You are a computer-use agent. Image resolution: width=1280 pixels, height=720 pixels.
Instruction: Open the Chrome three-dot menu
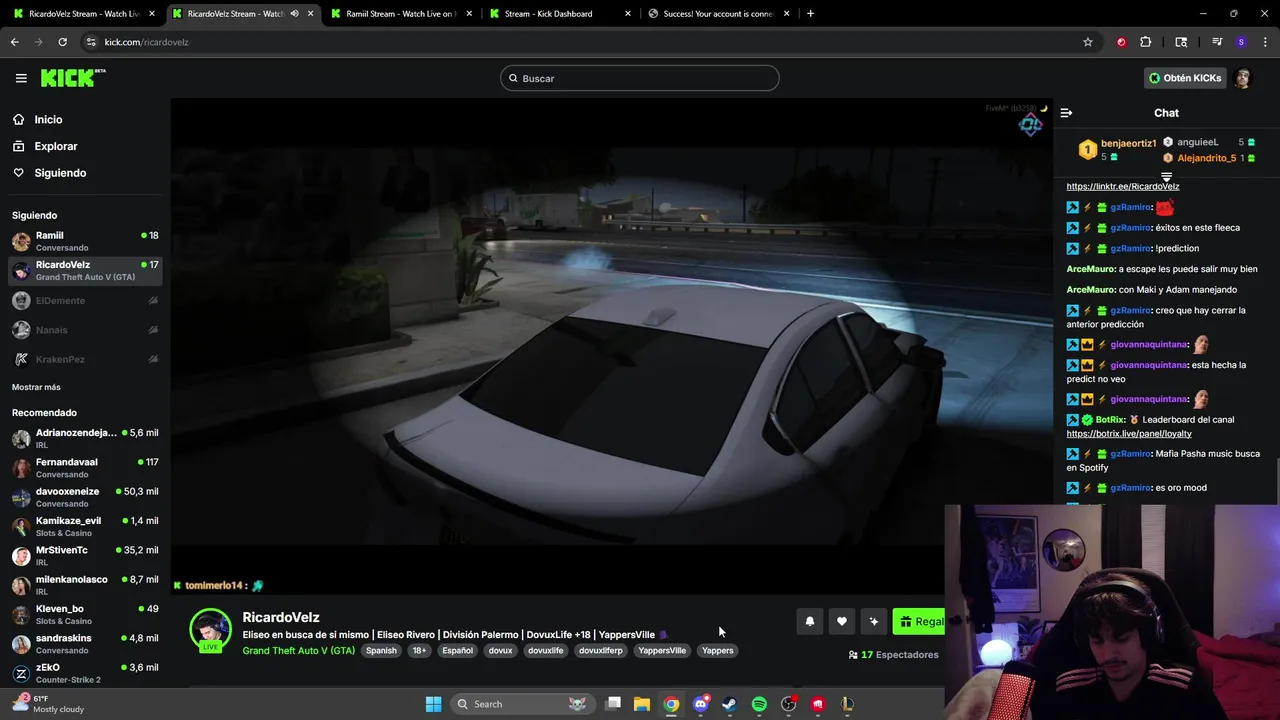click(x=1266, y=42)
